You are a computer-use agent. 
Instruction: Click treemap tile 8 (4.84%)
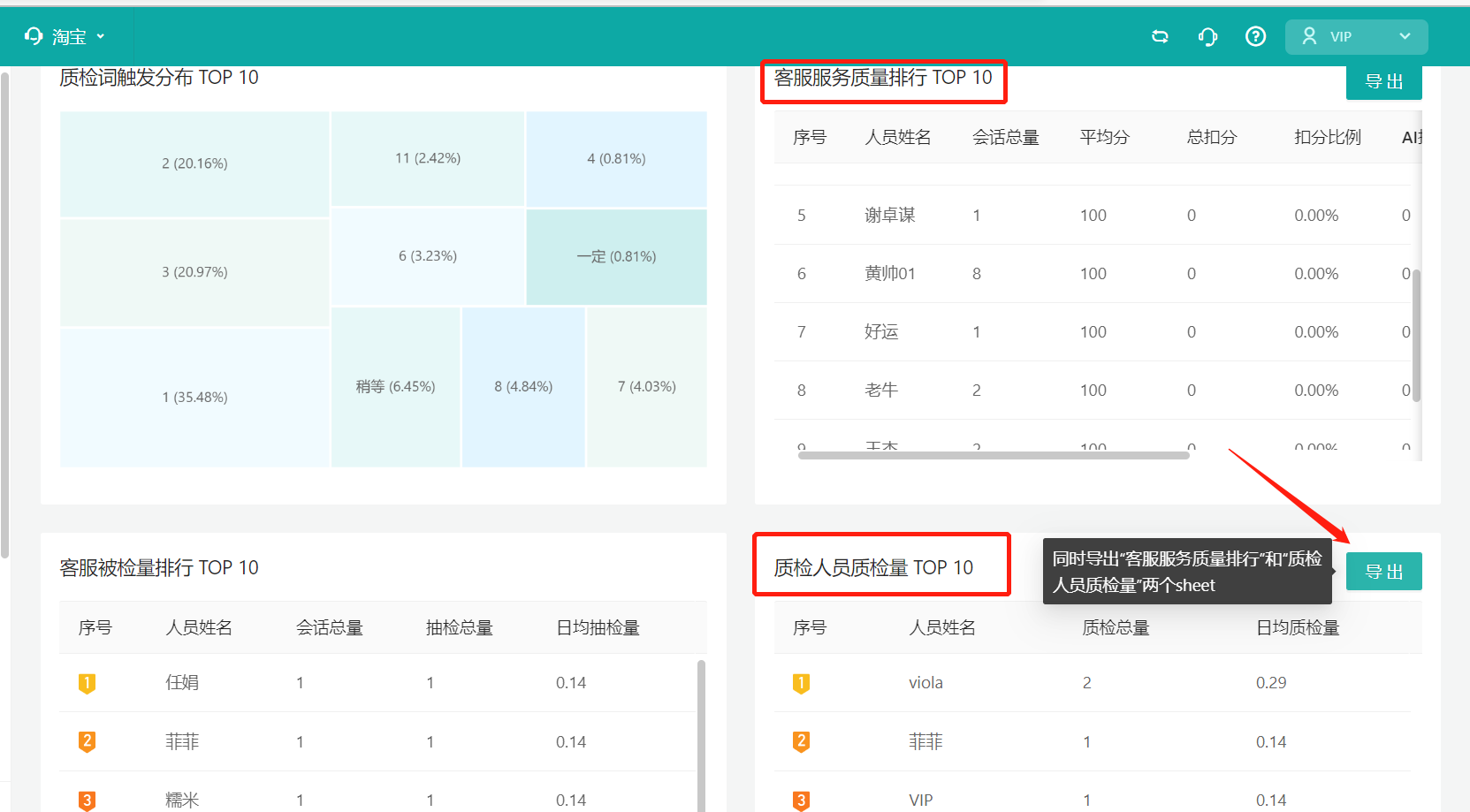click(523, 387)
